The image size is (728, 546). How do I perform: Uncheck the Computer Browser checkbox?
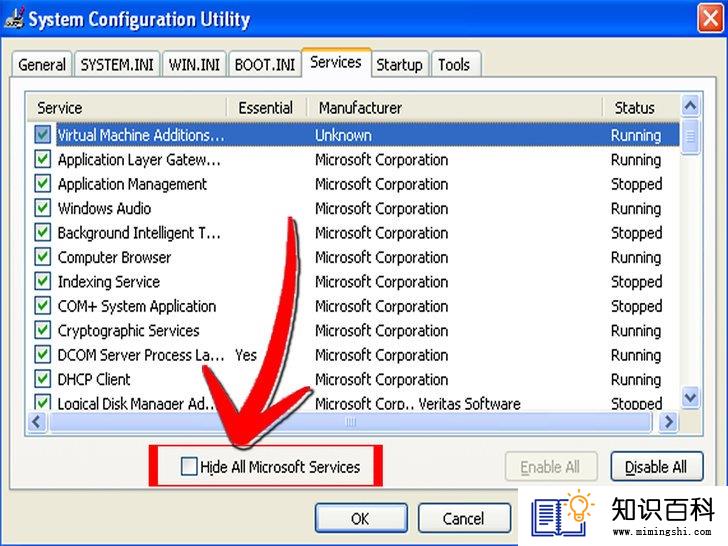pos(43,257)
